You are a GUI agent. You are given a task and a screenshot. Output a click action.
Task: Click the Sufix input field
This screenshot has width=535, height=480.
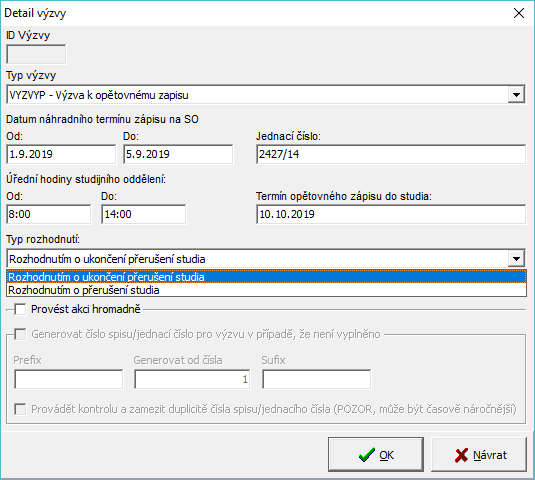[x=317, y=379]
